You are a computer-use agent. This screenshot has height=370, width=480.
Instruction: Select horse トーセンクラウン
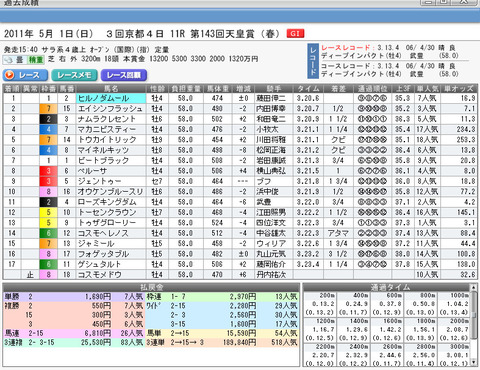coord(111,212)
